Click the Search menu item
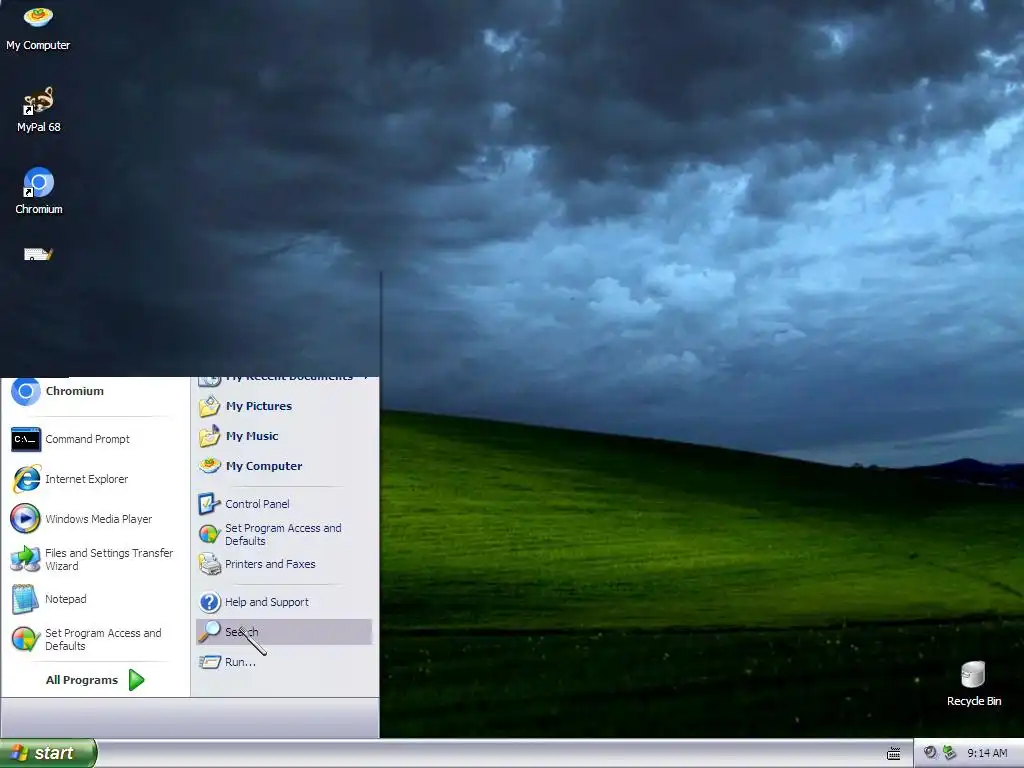This screenshot has height=768, width=1024. 284,632
